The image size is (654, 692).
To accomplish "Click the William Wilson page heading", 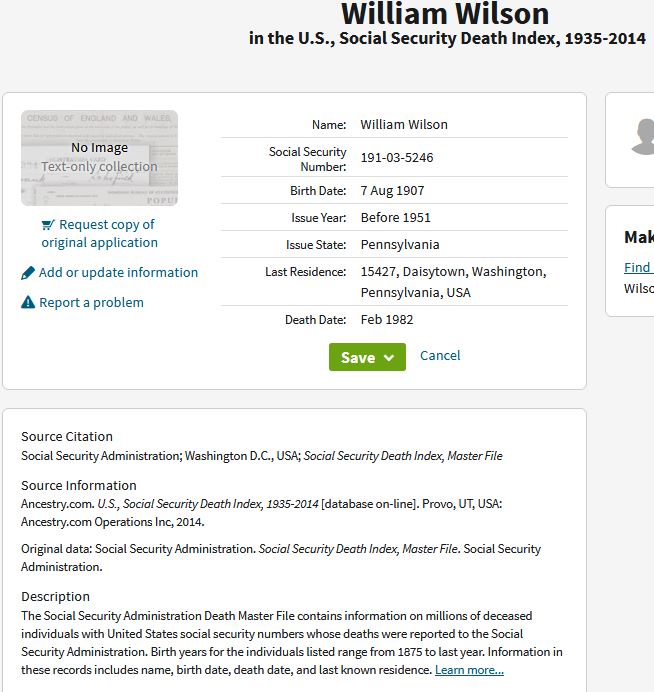I will 445,14.
